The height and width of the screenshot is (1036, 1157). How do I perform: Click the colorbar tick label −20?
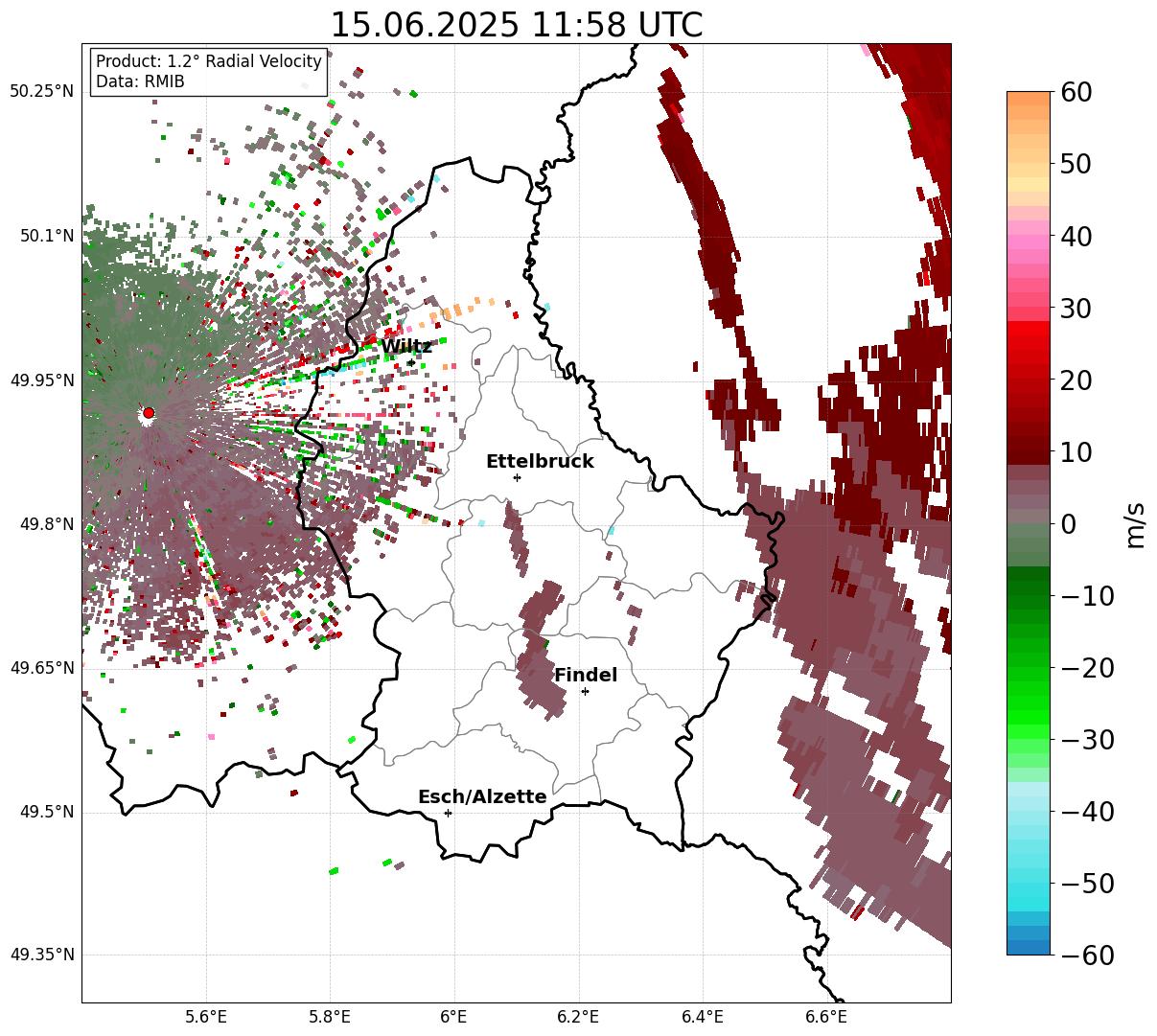pyautogui.click(x=1088, y=667)
